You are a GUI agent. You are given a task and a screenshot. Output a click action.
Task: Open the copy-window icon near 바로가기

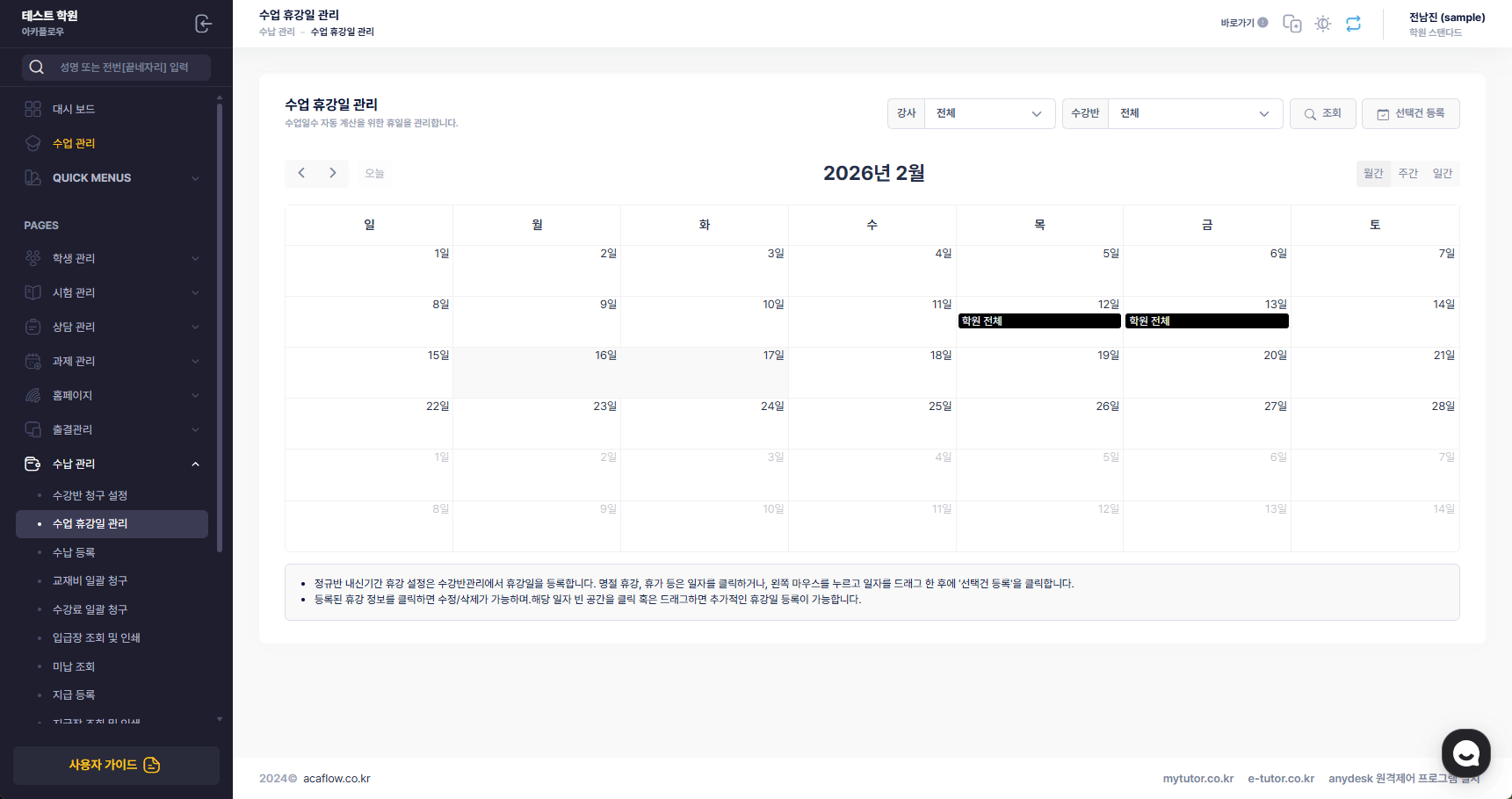1291,24
